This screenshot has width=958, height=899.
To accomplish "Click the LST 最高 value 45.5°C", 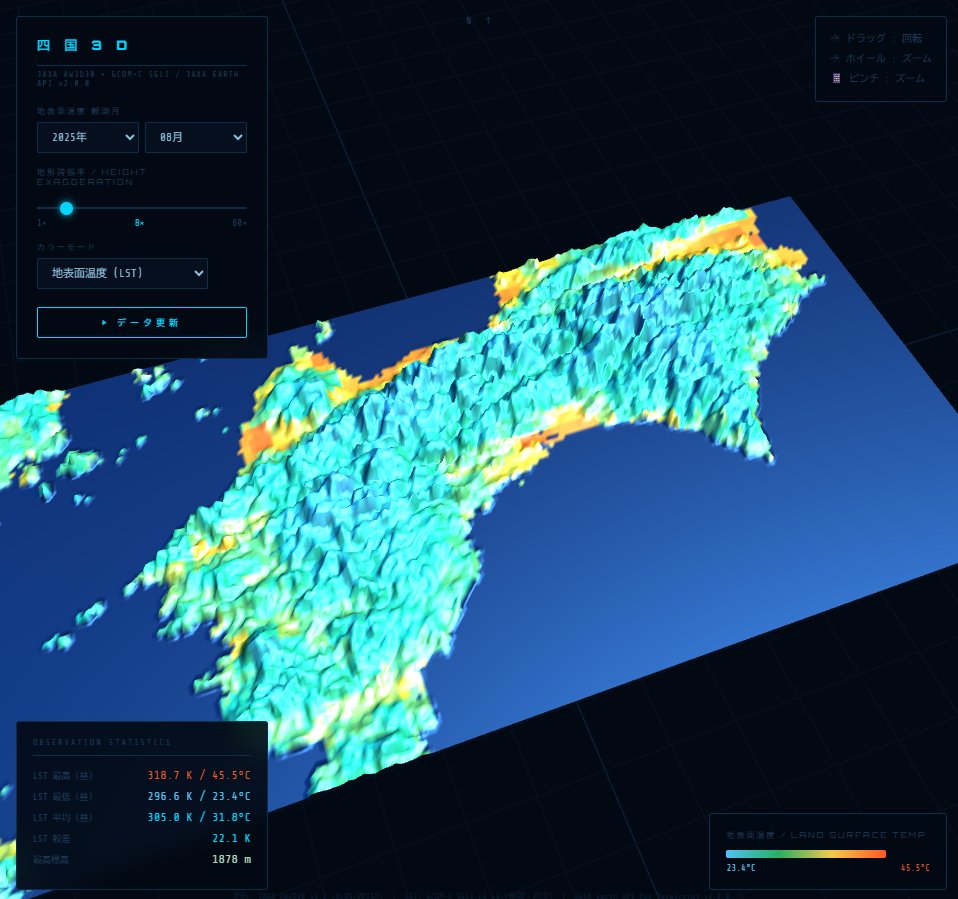I will tap(232, 775).
